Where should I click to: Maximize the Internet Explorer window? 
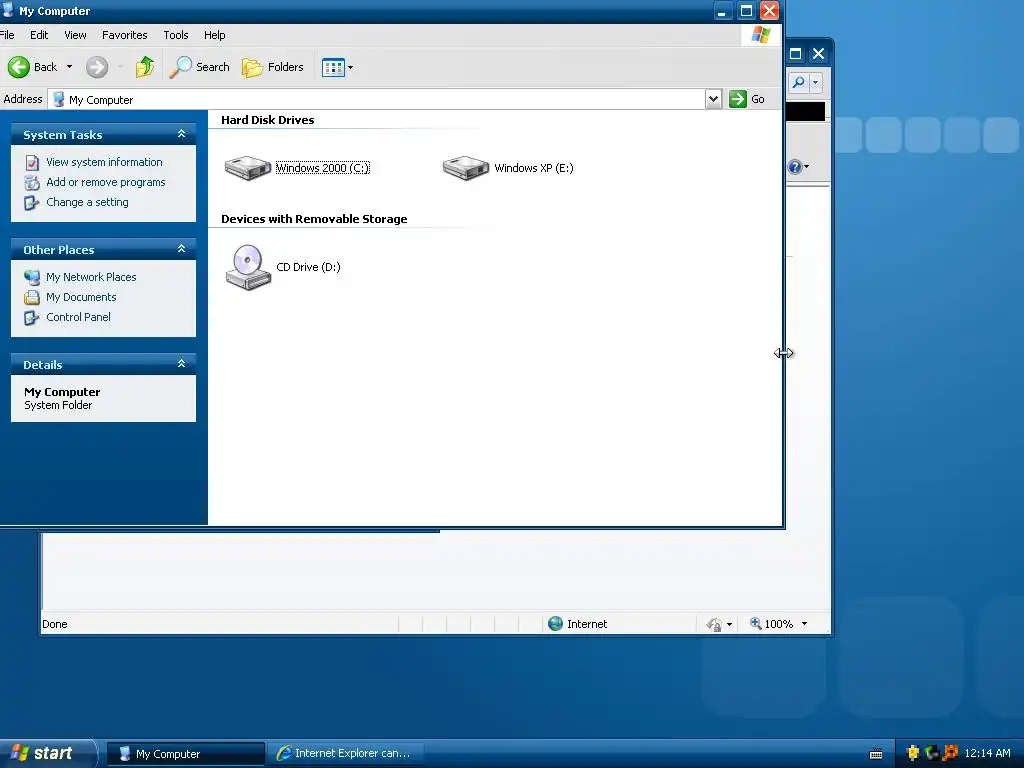coord(795,54)
